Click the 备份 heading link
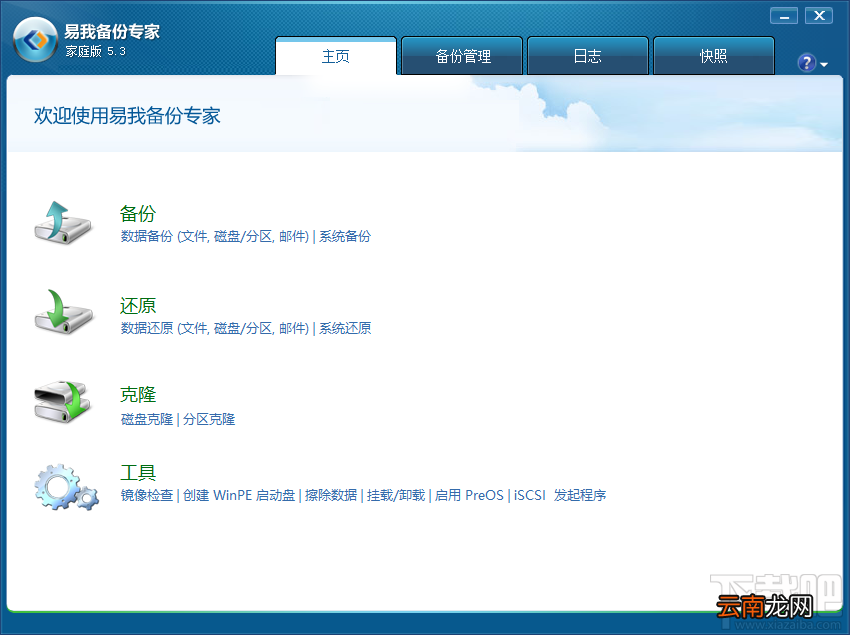850x635 pixels. pyautogui.click(x=138, y=213)
